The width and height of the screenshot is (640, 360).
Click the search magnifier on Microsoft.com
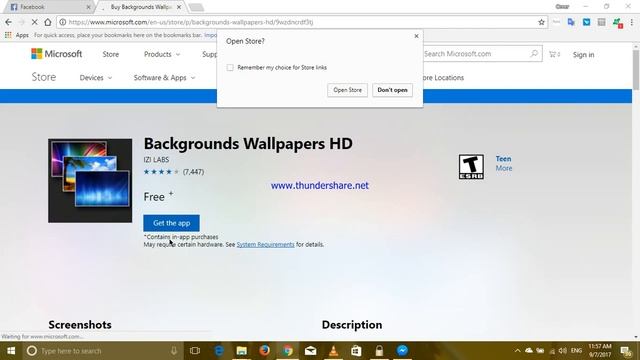533,53
